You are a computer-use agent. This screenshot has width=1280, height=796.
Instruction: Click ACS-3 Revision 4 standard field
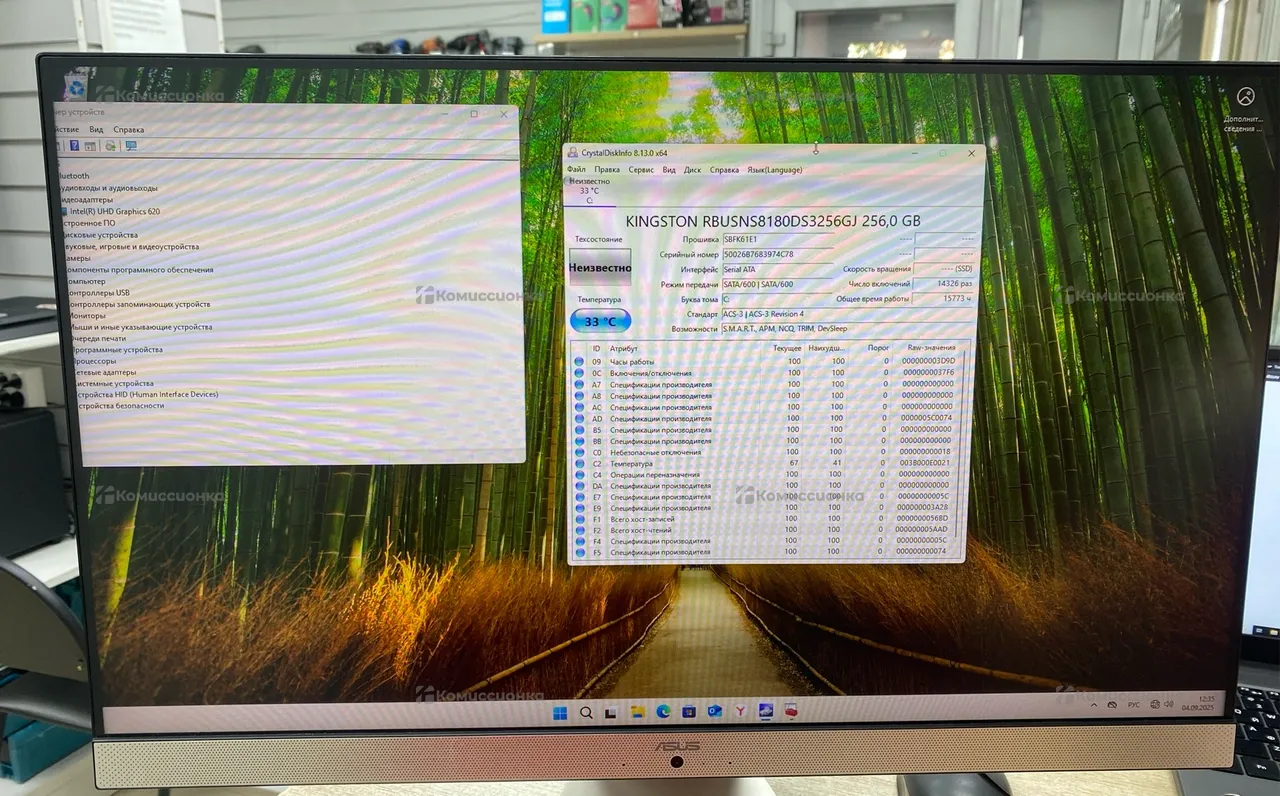847,314
